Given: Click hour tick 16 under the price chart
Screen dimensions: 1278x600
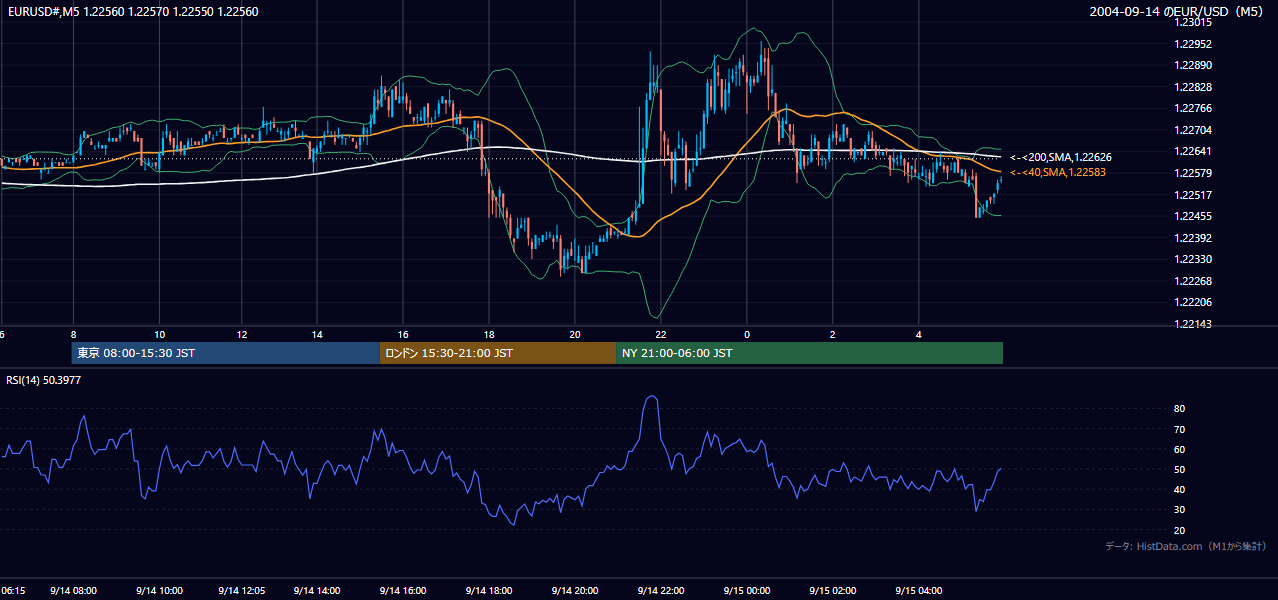Looking at the screenshot, I should click(x=403, y=334).
